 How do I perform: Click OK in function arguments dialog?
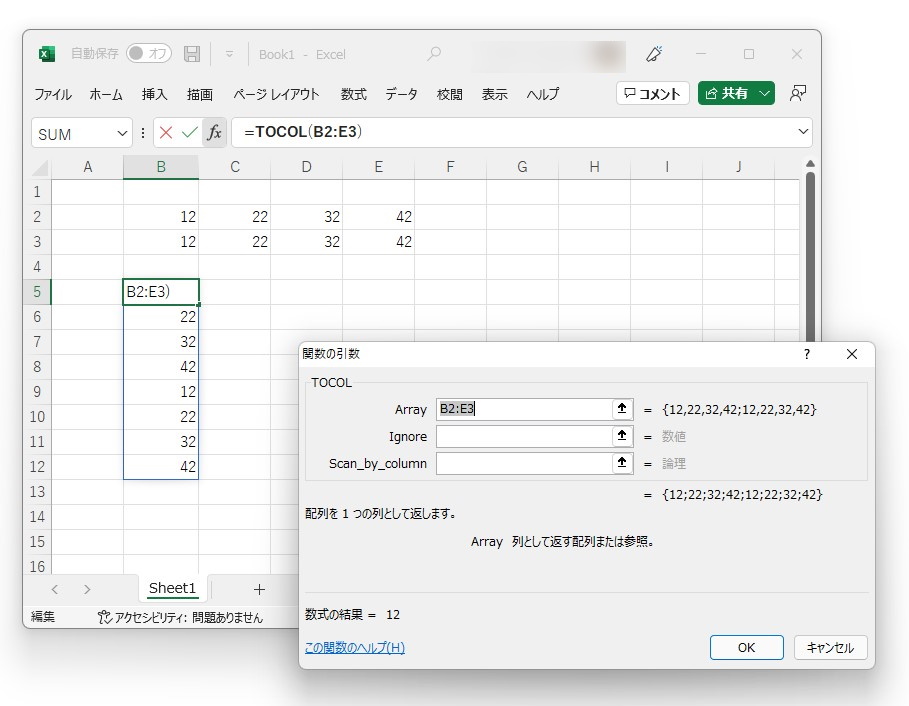click(747, 647)
